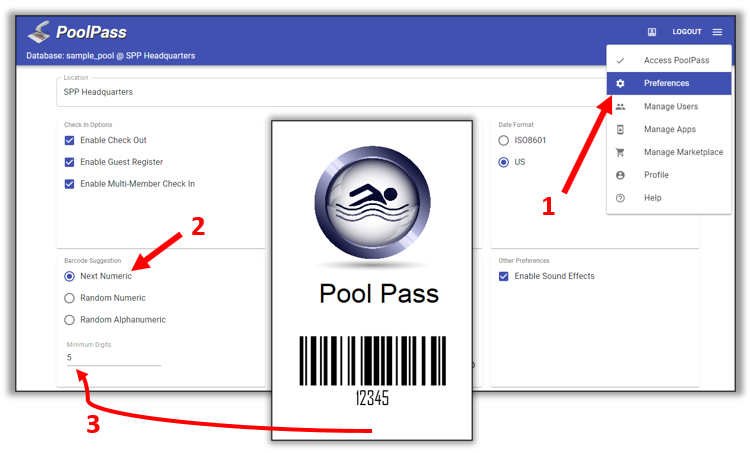Click the Date Format section label
The height and width of the screenshot is (453, 750).
[x=516, y=125]
